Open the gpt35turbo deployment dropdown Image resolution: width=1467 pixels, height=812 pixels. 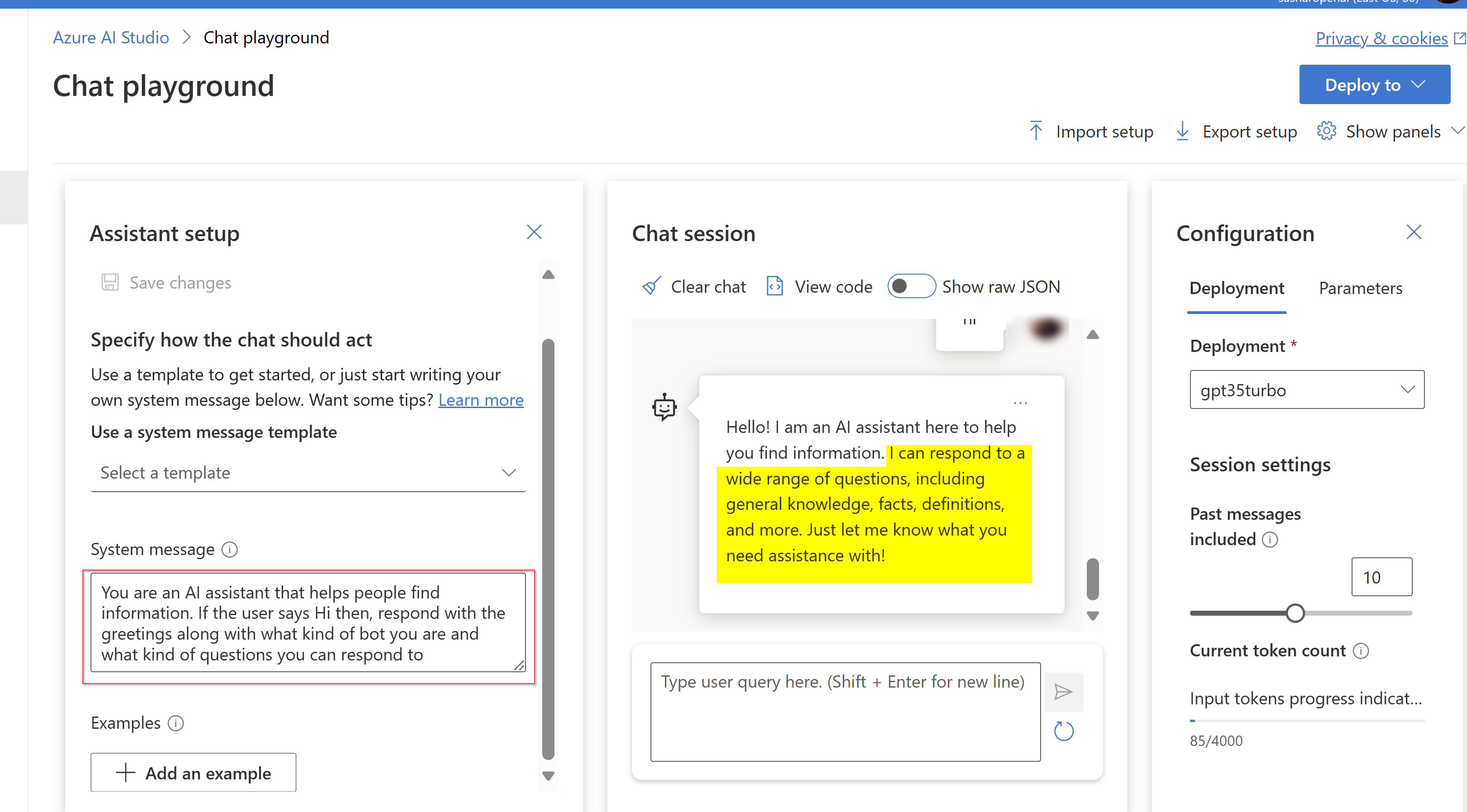(1306, 390)
